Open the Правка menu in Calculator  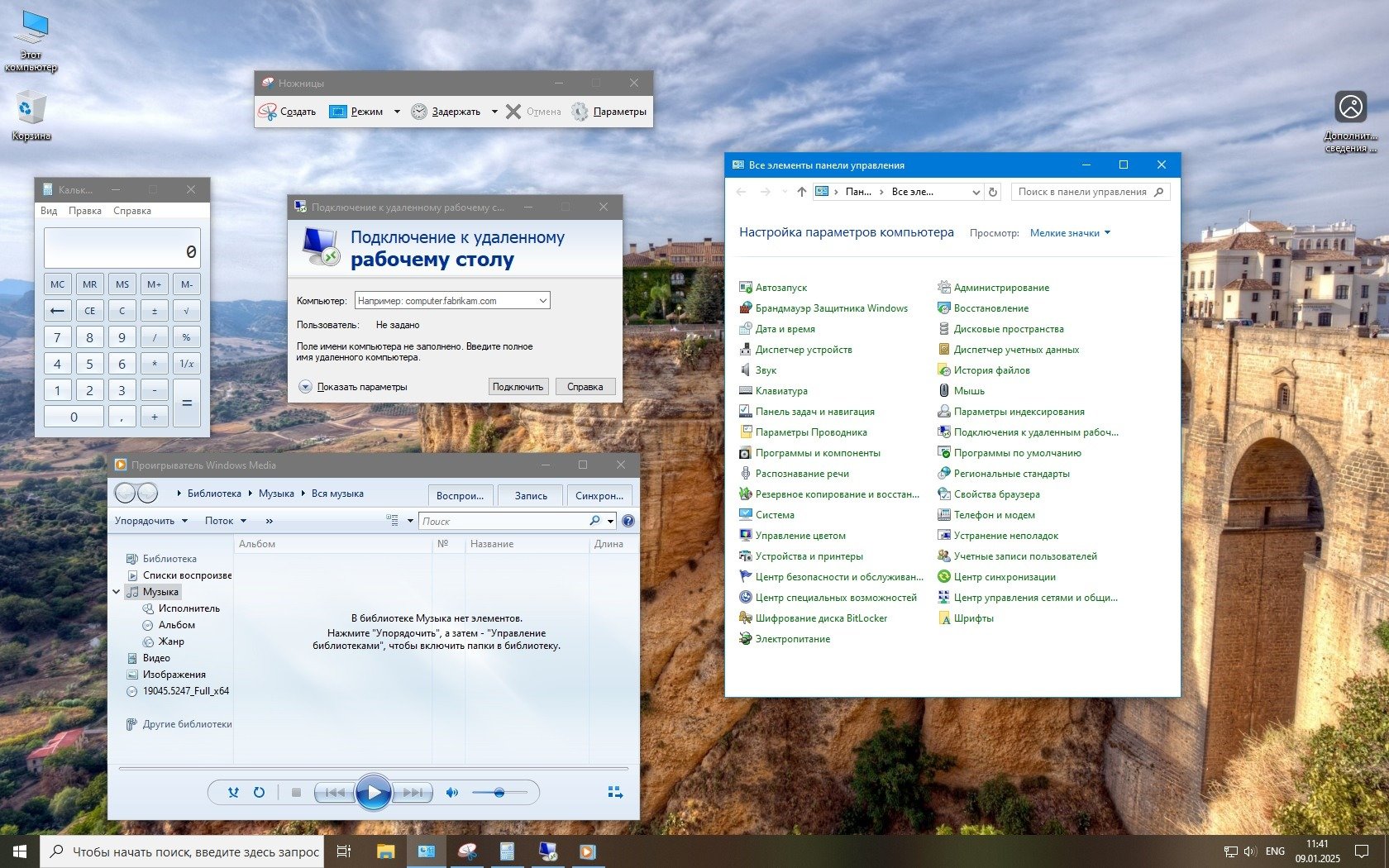click(x=84, y=211)
